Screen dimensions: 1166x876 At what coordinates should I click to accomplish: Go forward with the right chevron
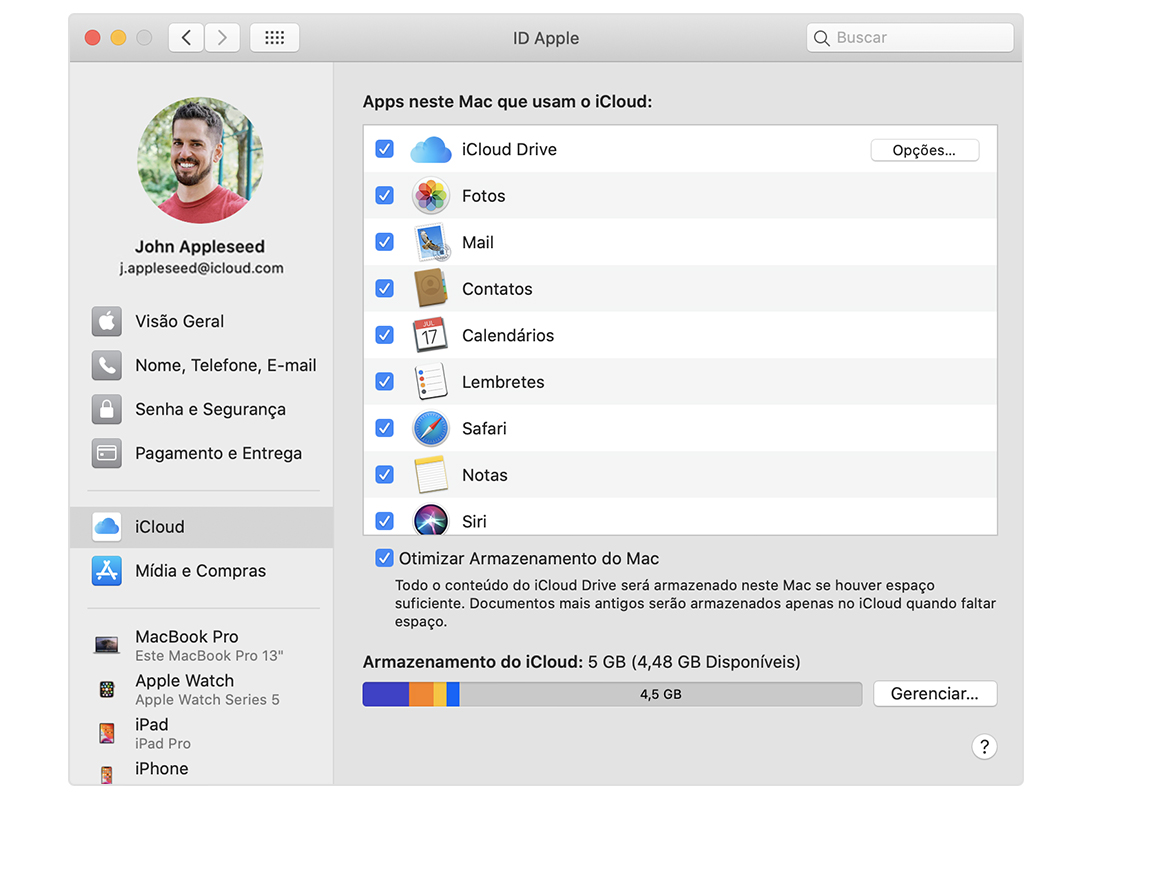(x=222, y=38)
